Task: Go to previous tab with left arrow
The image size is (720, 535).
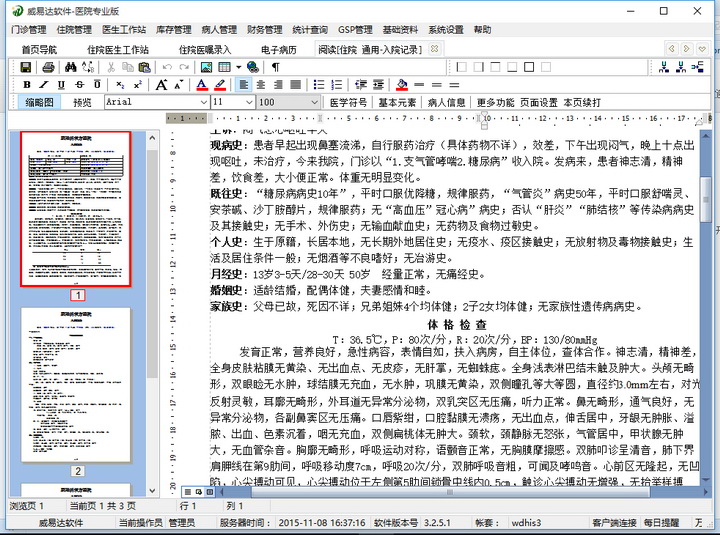Action: (672, 49)
